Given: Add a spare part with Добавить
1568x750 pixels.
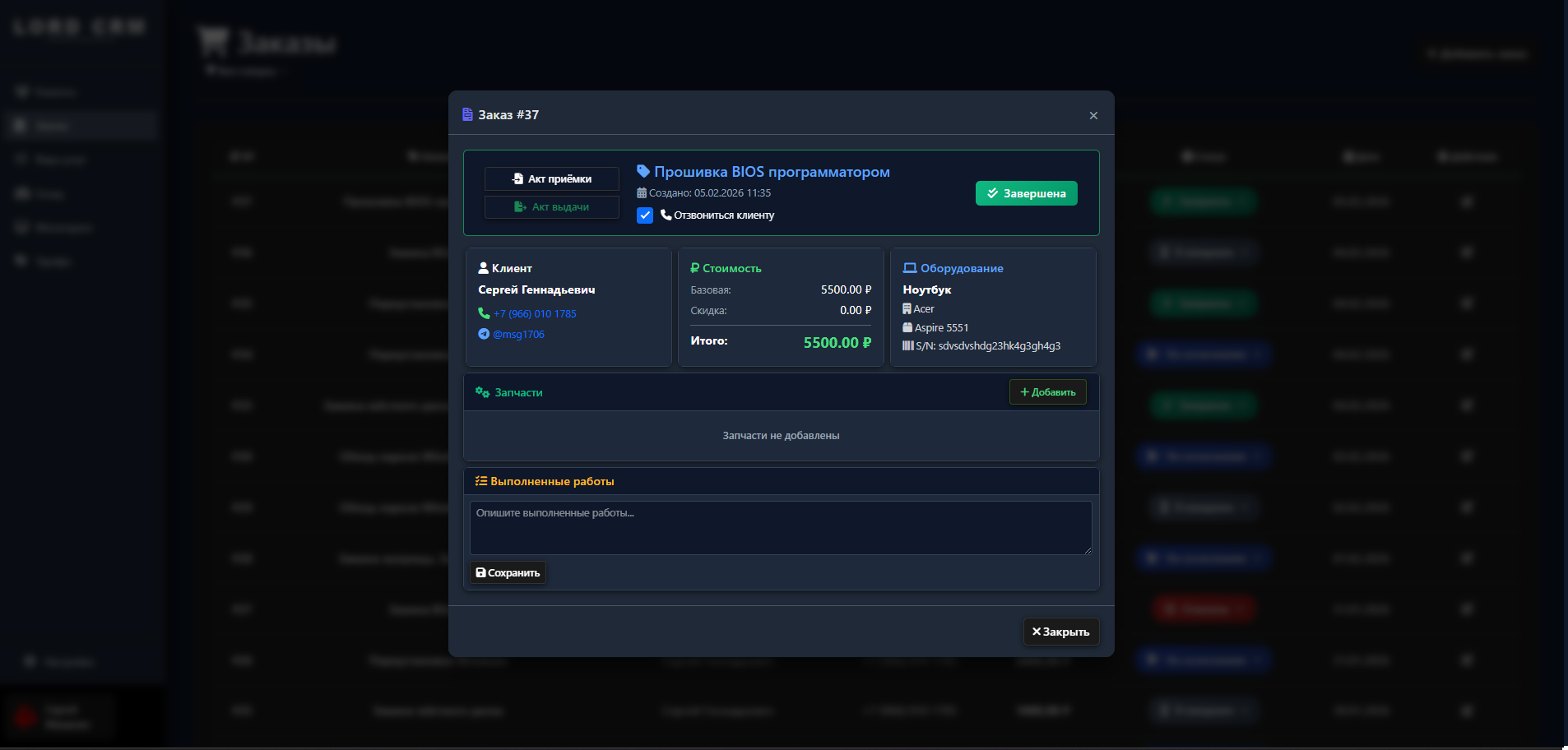Looking at the screenshot, I should coord(1047,392).
